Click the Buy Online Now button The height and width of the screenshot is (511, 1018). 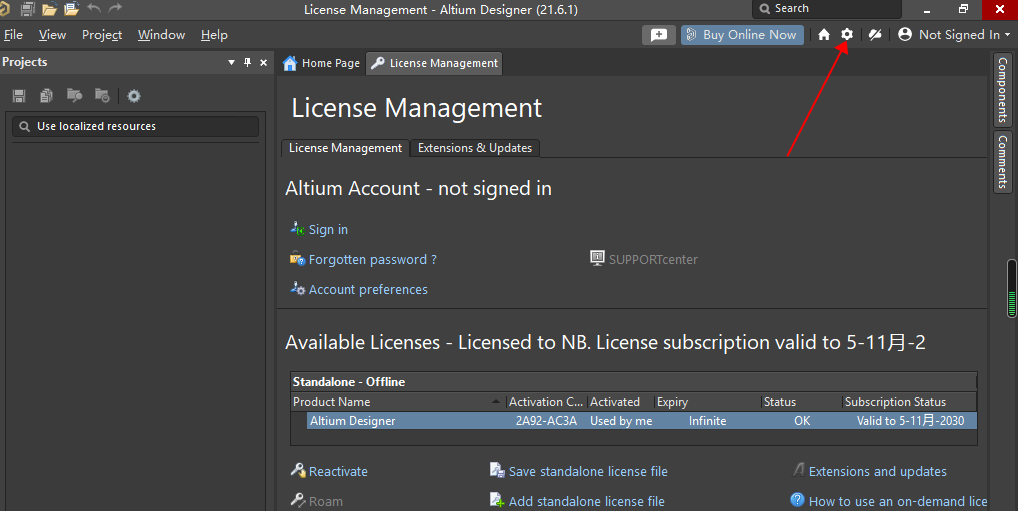(741, 34)
